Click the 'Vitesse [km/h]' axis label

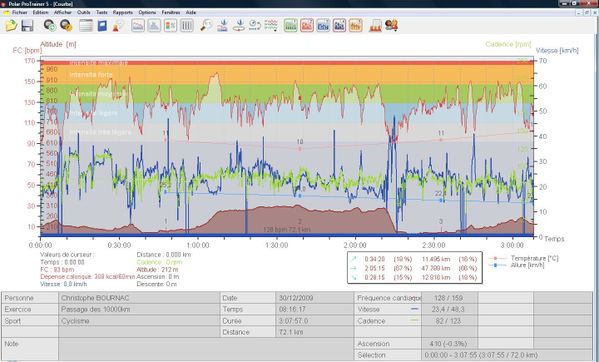[557, 50]
